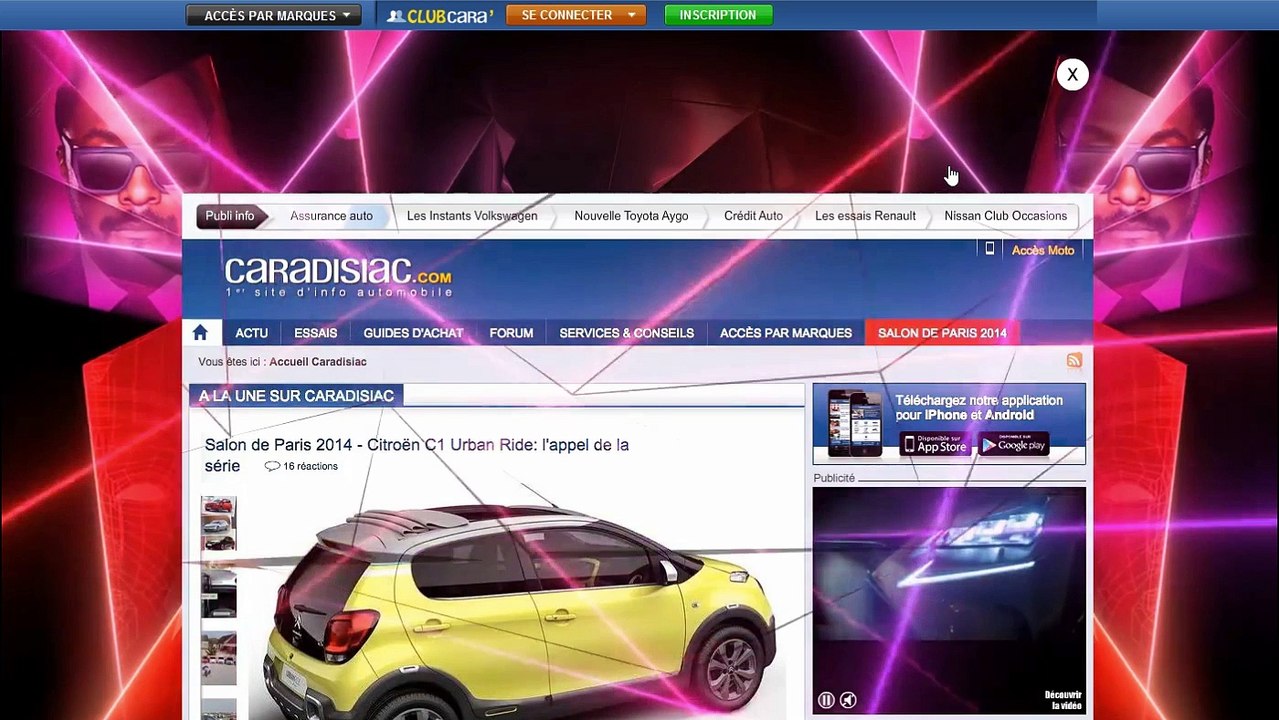Viewport: 1279px width, 720px height.
Task: Open the Crédit Auto link
Action: click(x=753, y=216)
